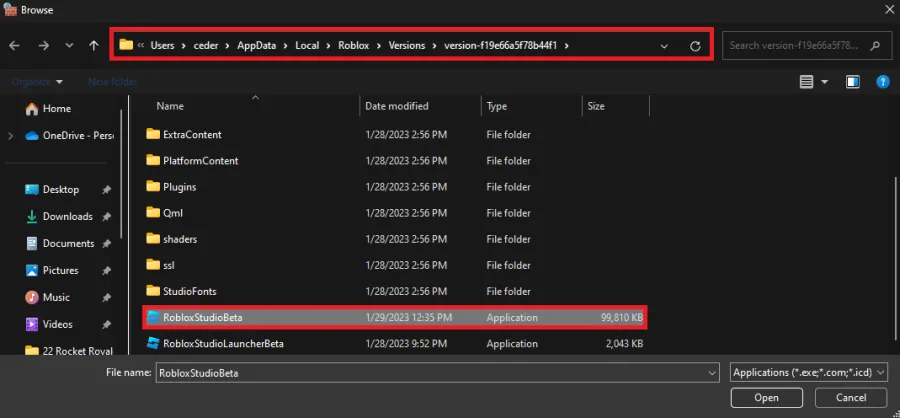Select Local in the address path
The width and height of the screenshot is (900, 418).
[307, 46]
